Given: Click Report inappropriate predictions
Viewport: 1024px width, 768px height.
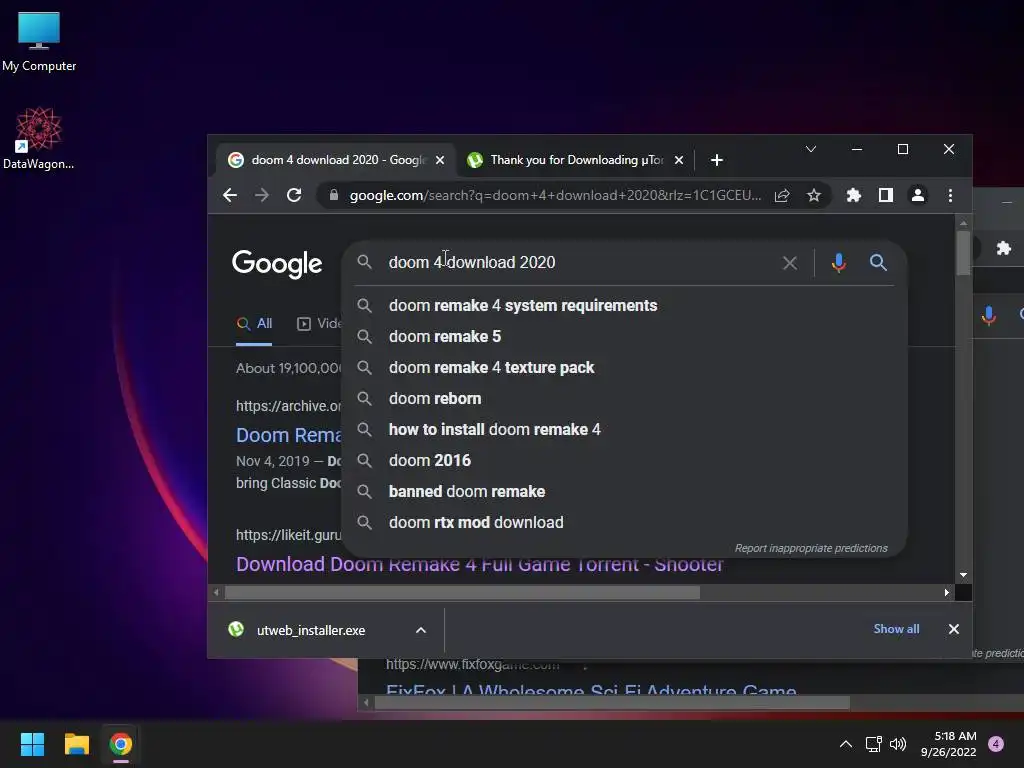Looking at the screenshot, I should tap(811, 549).
